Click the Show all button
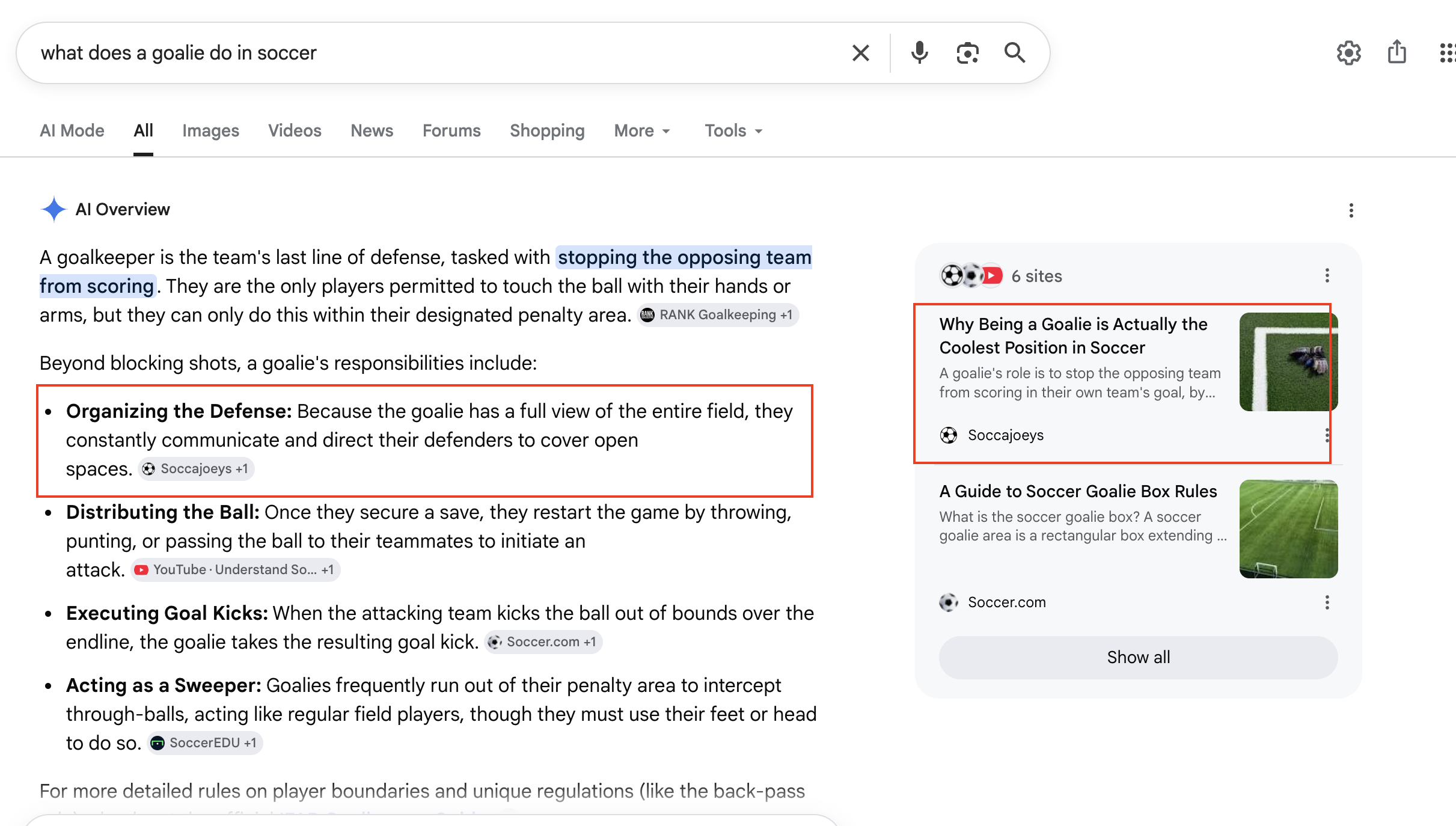The width and height of the screenshot is (1456, 826). pyautogui.click(x=1138, y=657)
